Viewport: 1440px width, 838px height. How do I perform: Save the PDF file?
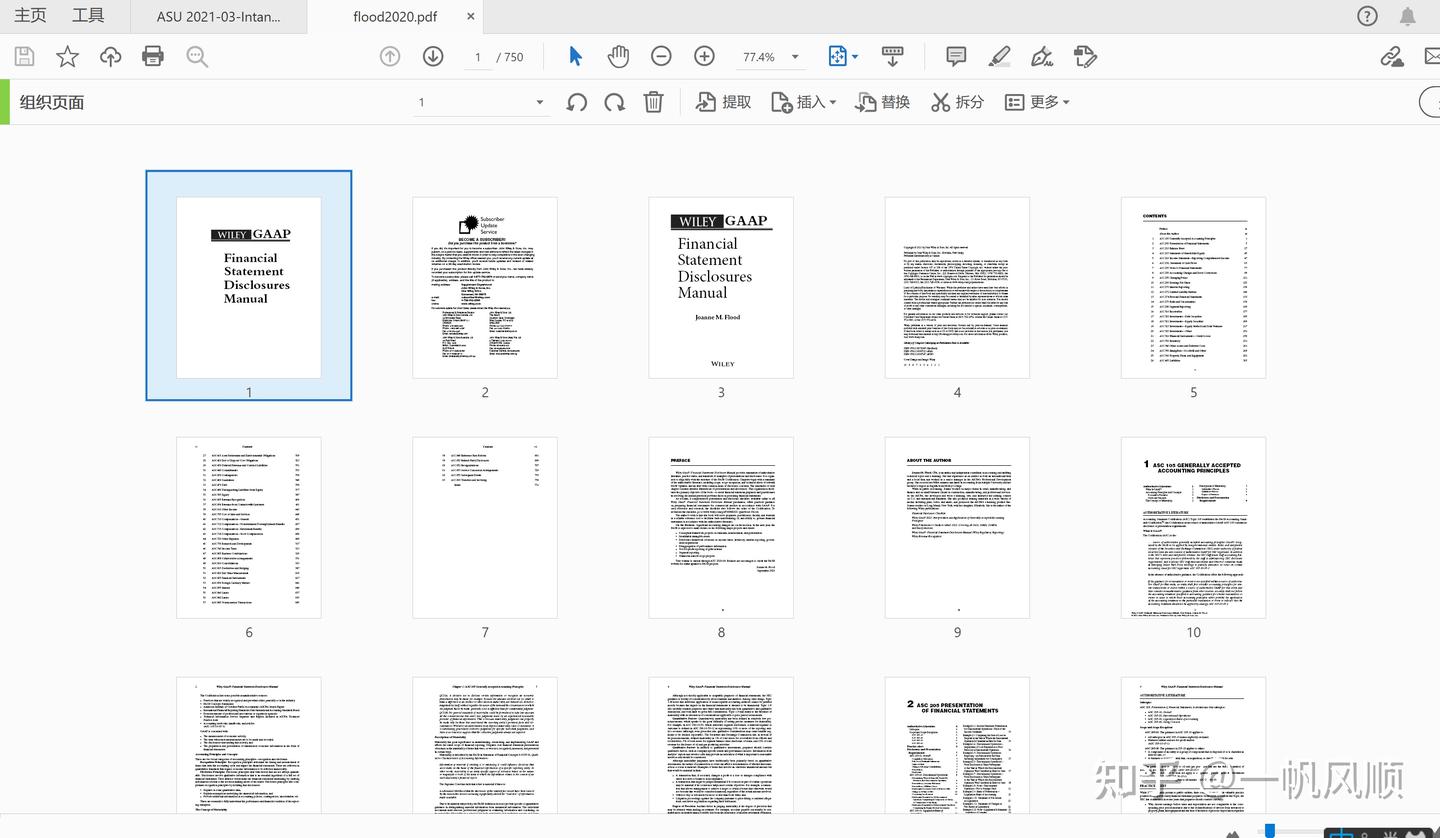tap(24, 57)
